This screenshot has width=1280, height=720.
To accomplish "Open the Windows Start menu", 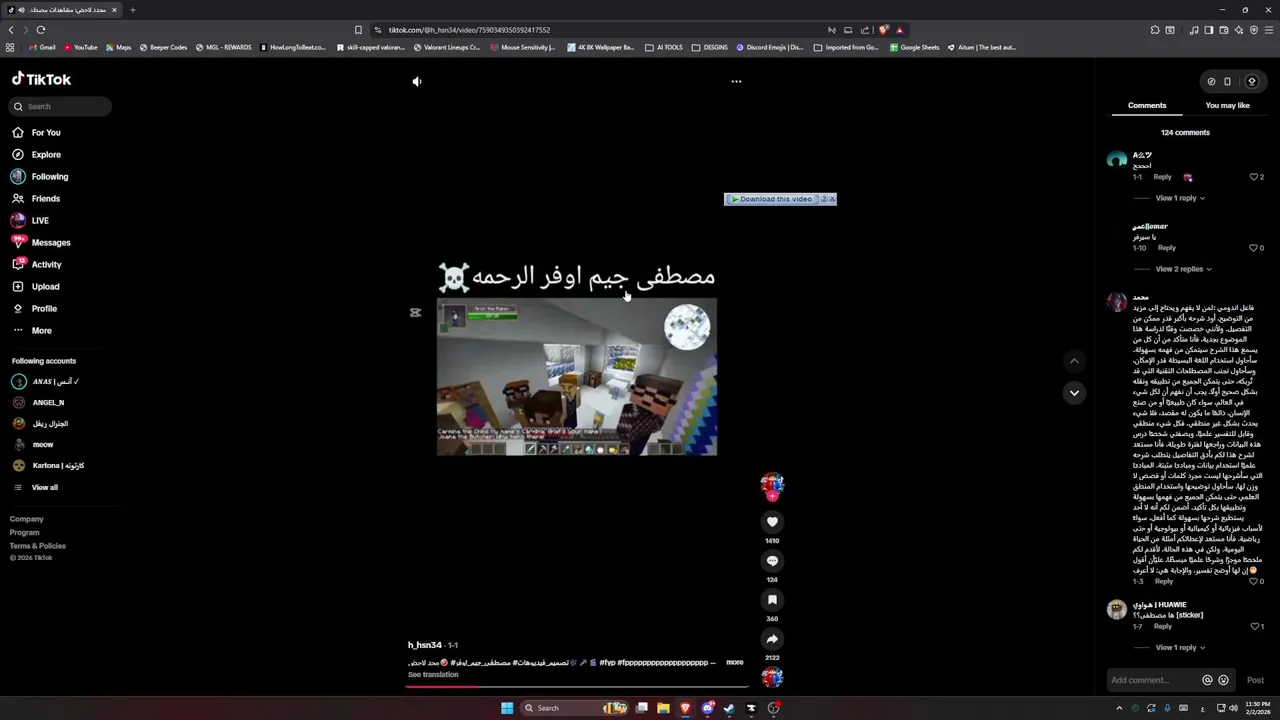I will pos(507,708).
